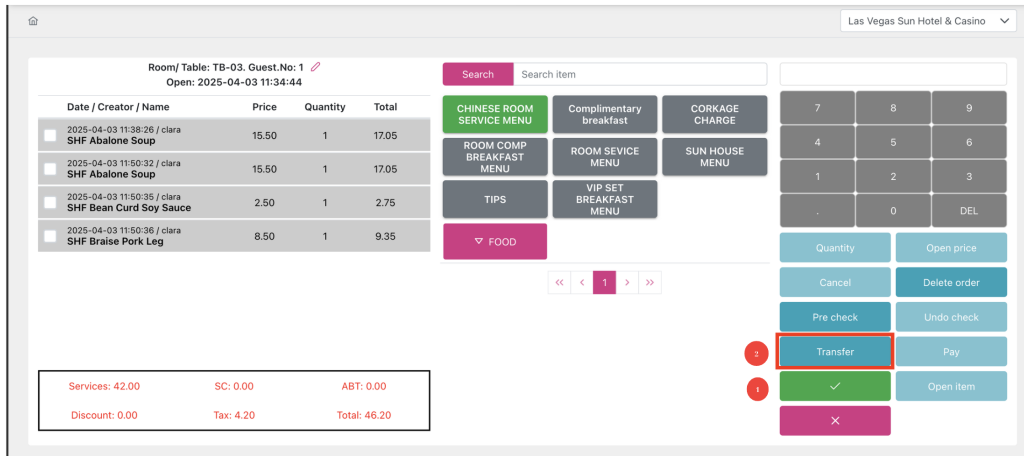Click inside the Search item field
Viewport: 1024px width, 456px height.
pos(639,74)
